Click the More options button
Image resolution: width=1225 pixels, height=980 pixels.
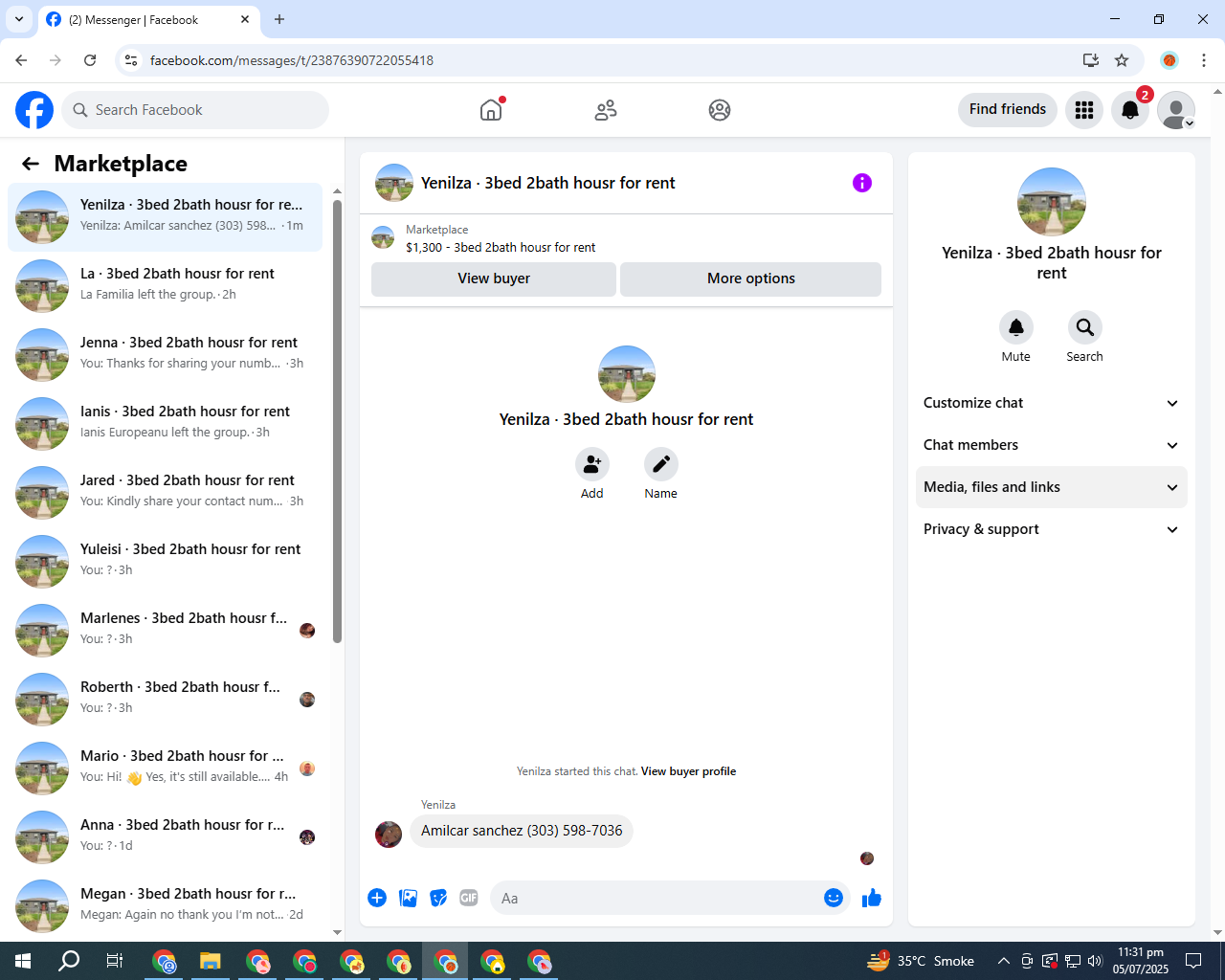coord(751,278)
